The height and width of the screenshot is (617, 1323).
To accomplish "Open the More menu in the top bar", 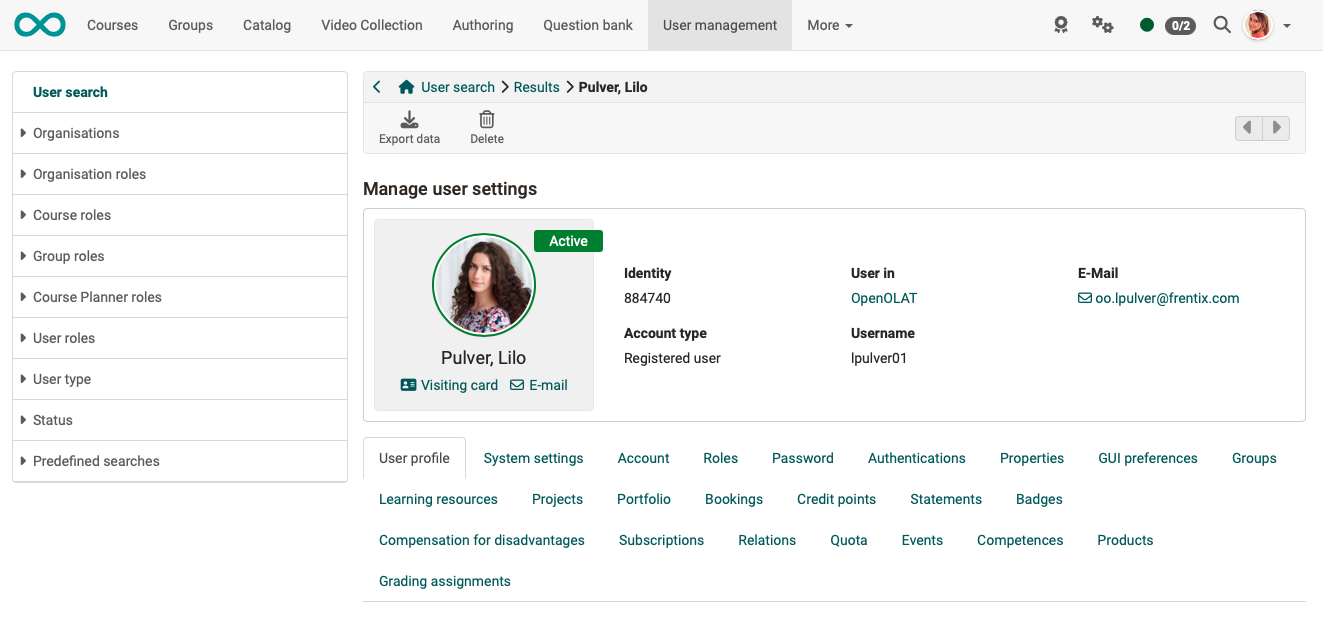I will coord(829,25).
